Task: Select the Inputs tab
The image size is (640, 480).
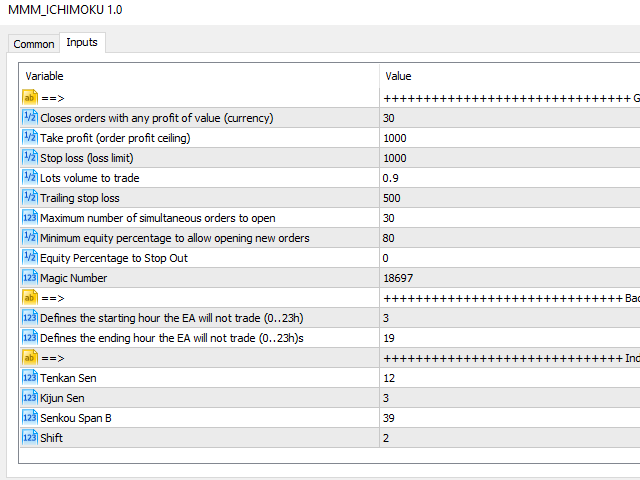Action: (x=82, y=43)
